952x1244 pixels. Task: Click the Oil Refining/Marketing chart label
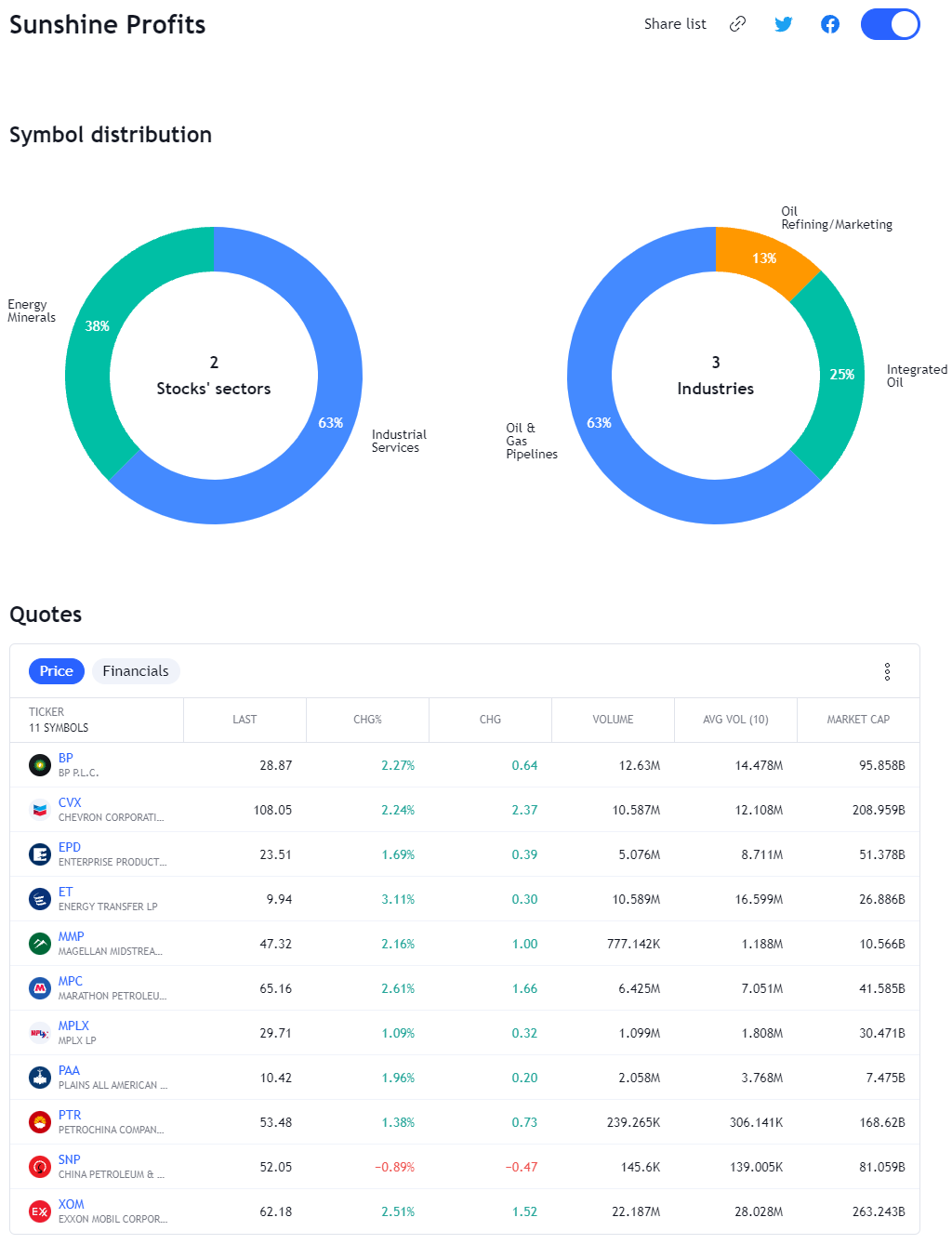pyautogui.click(x=837, y=218)
